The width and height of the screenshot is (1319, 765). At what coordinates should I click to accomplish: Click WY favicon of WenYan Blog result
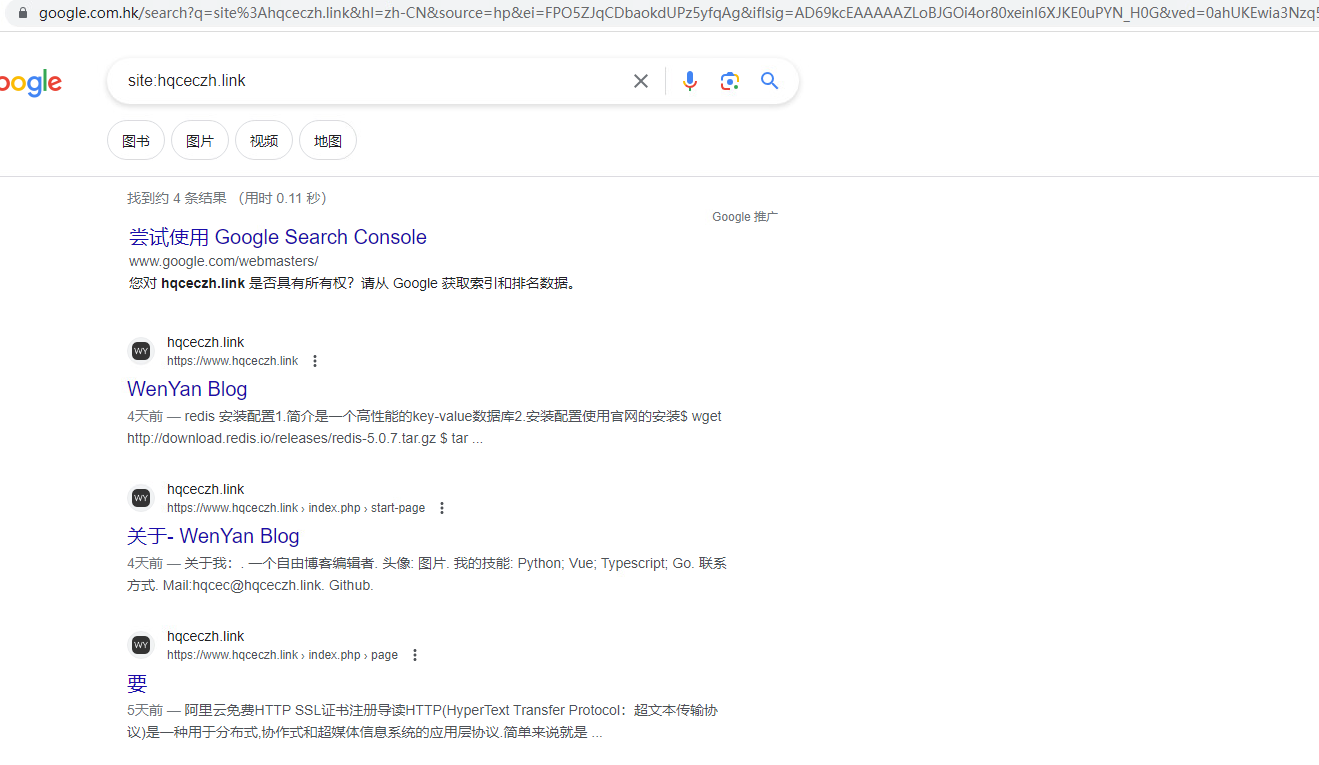pos(141,351)
